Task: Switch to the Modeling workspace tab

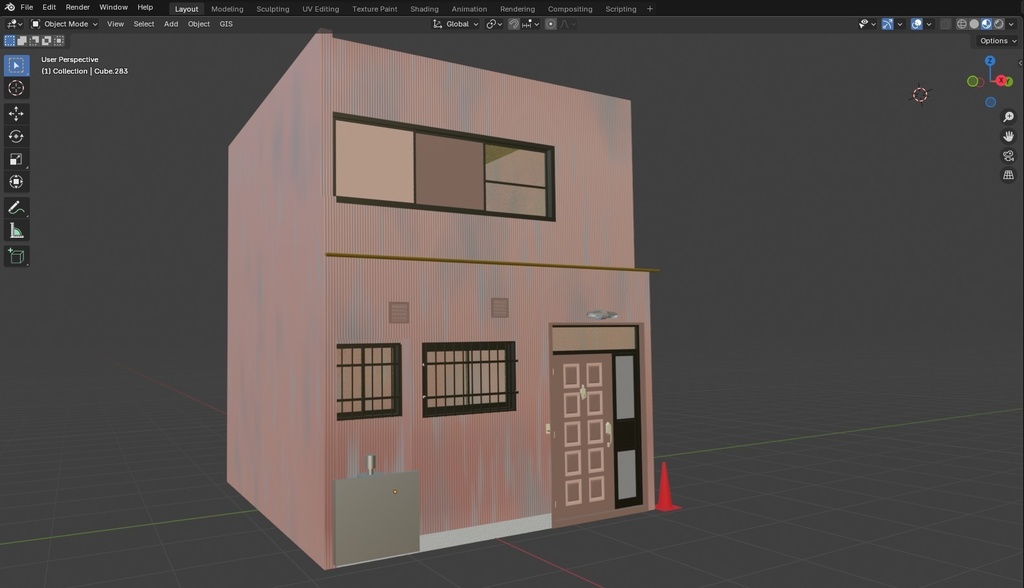Action: pos(227,9)
